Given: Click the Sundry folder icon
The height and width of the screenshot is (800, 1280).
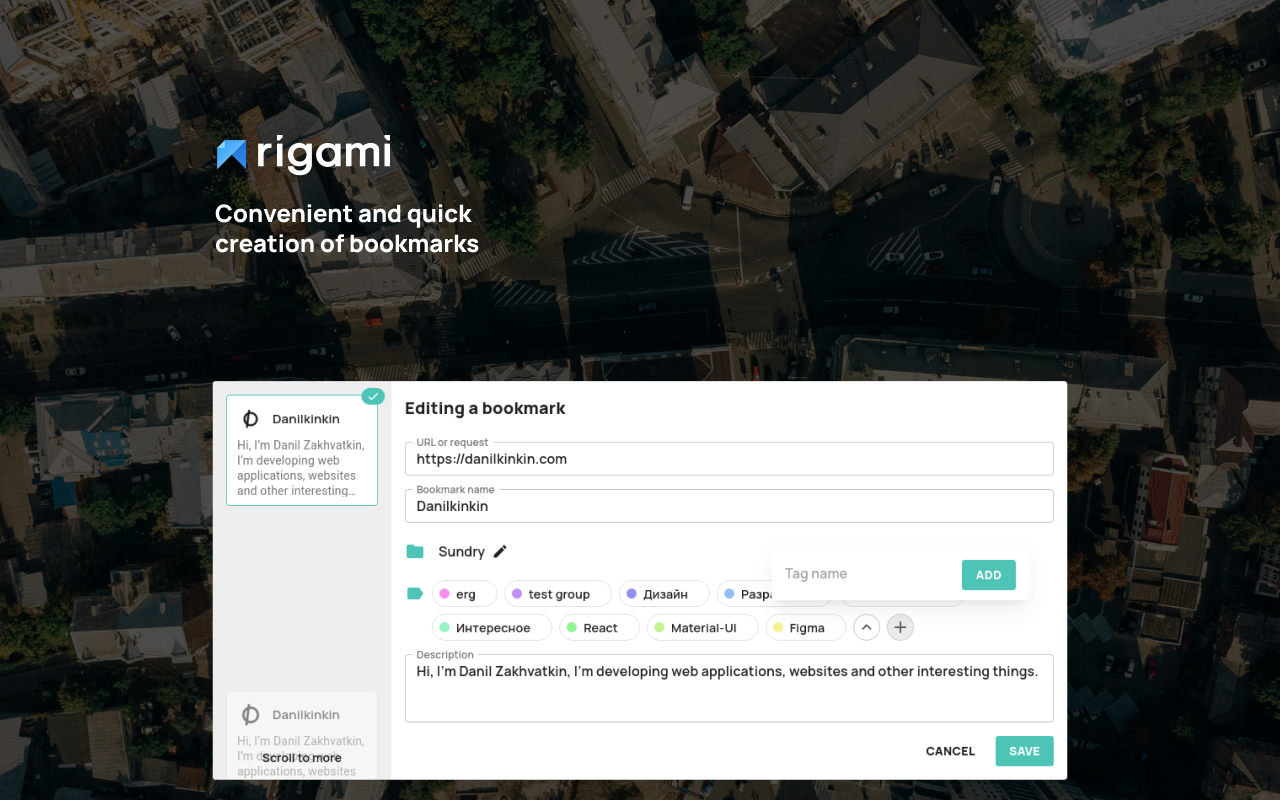Looking at the screenshot, I should coord(415,551).
